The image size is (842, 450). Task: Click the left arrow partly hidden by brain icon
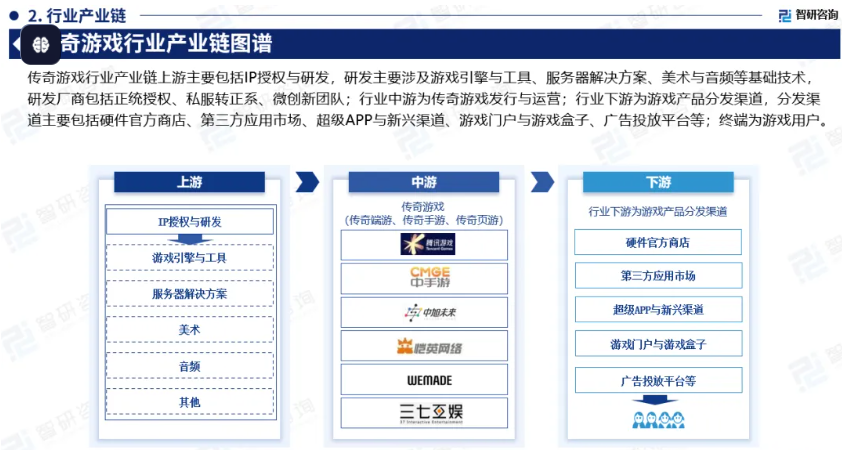pos(16,45)
